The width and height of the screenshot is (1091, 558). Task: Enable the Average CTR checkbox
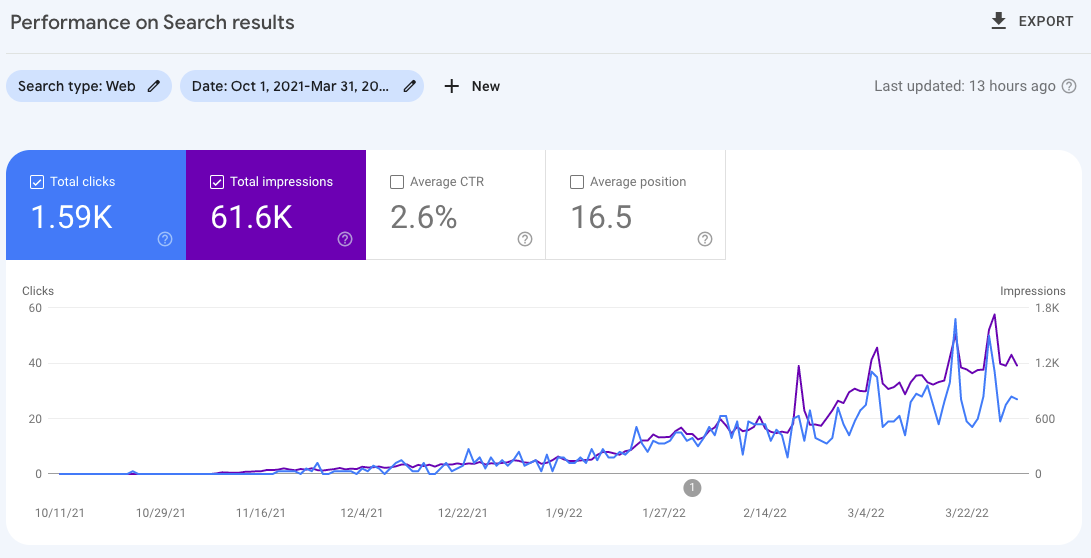coord(397,182)
